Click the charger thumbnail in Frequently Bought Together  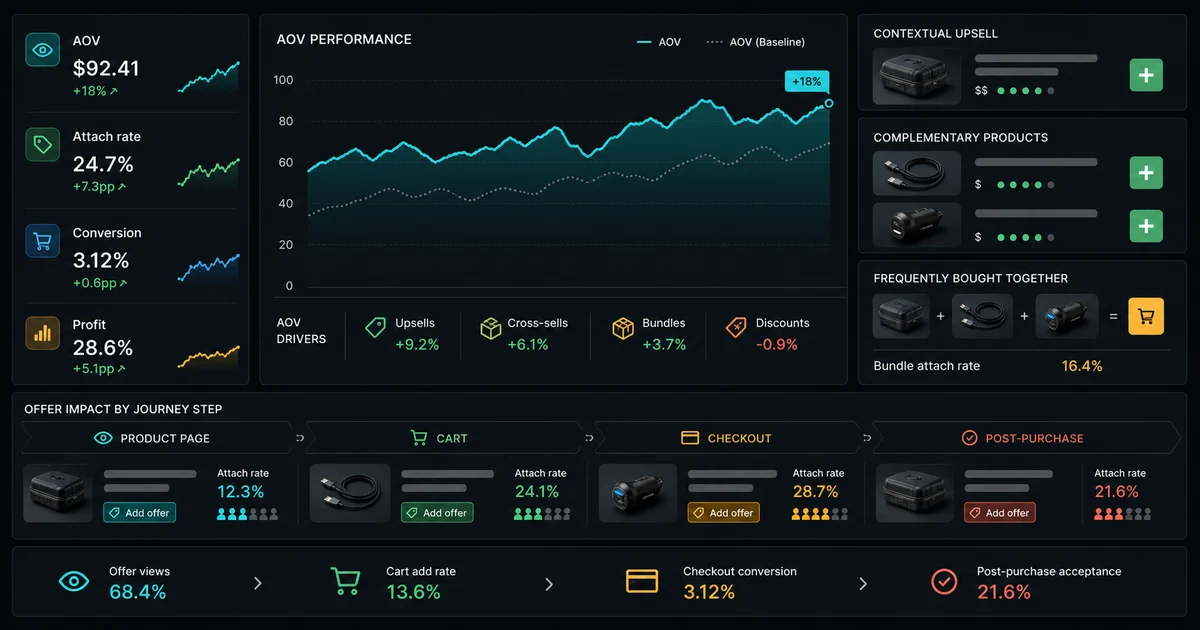[1067, 316]
